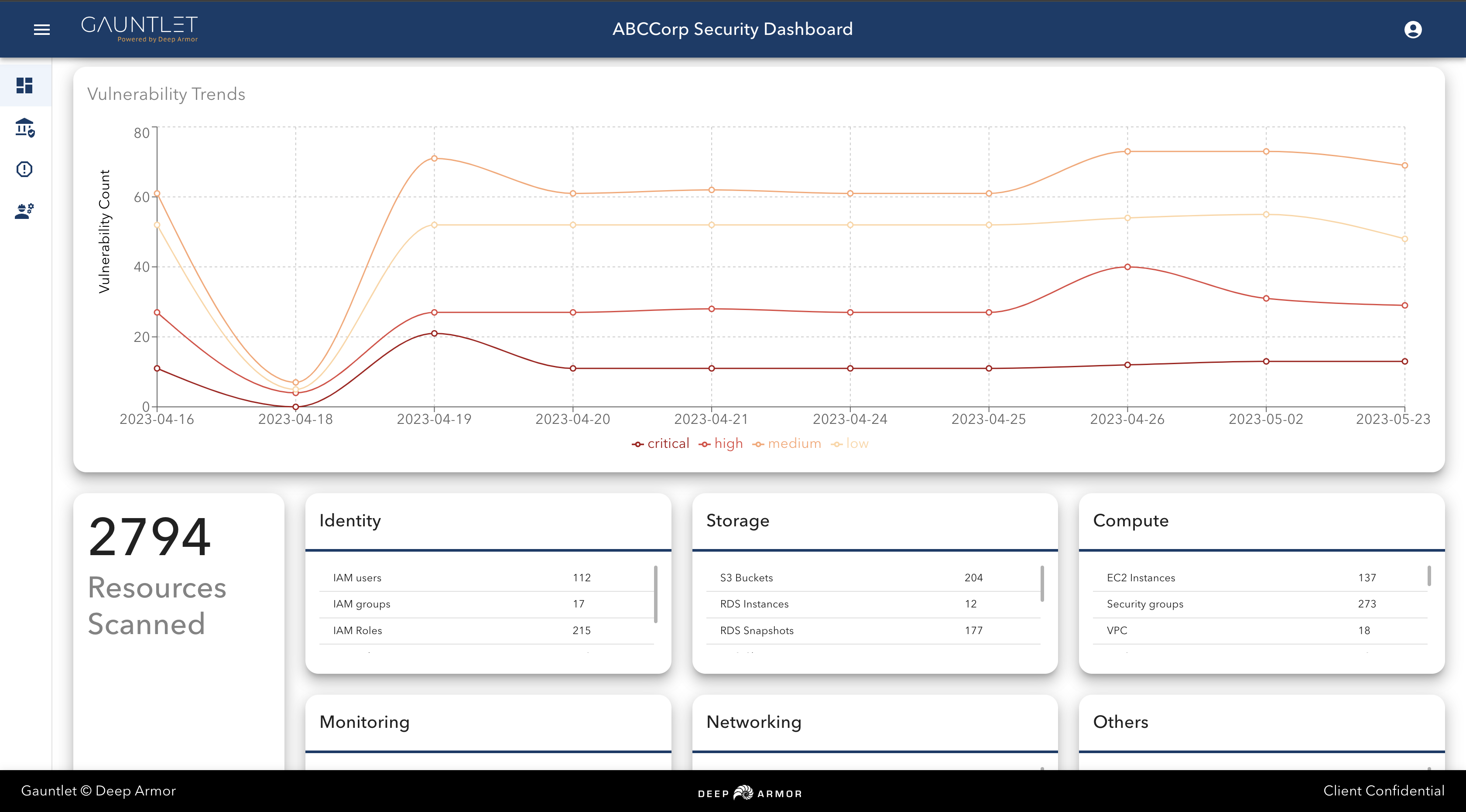1466x812 pixels.
Task: Click the Compute card heading
Action: pyautogui.click(x=1131, y=521)
